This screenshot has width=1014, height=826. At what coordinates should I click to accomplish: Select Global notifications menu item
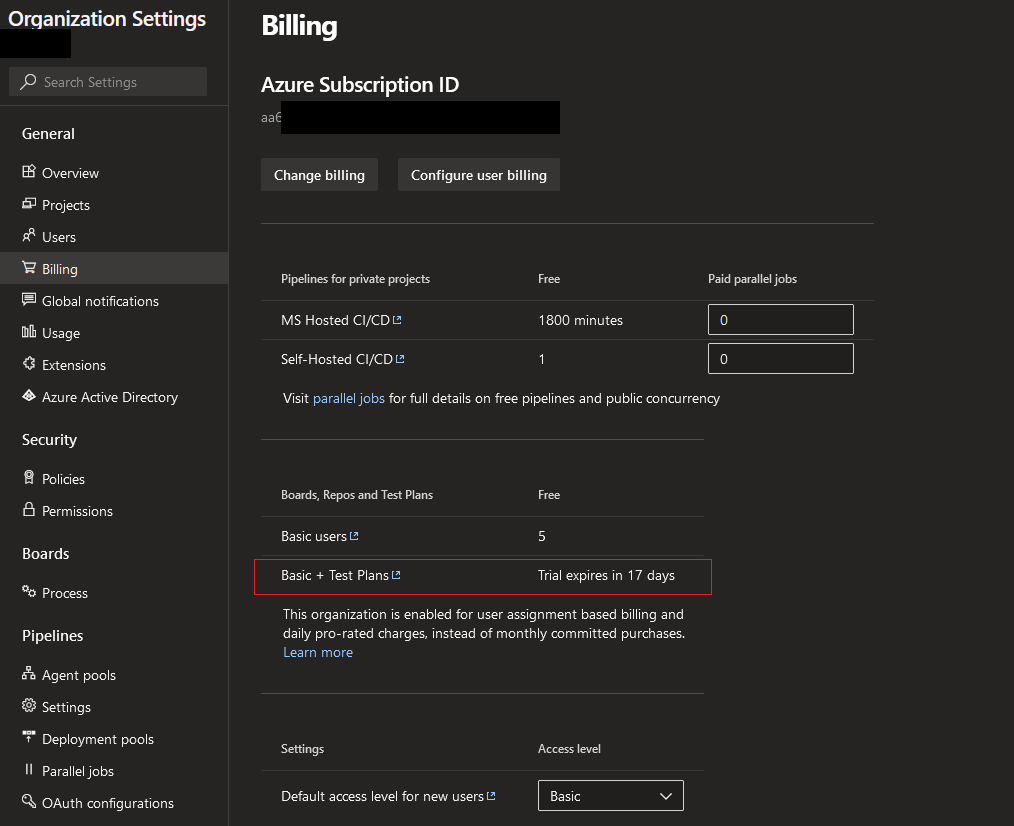point(100,301)
